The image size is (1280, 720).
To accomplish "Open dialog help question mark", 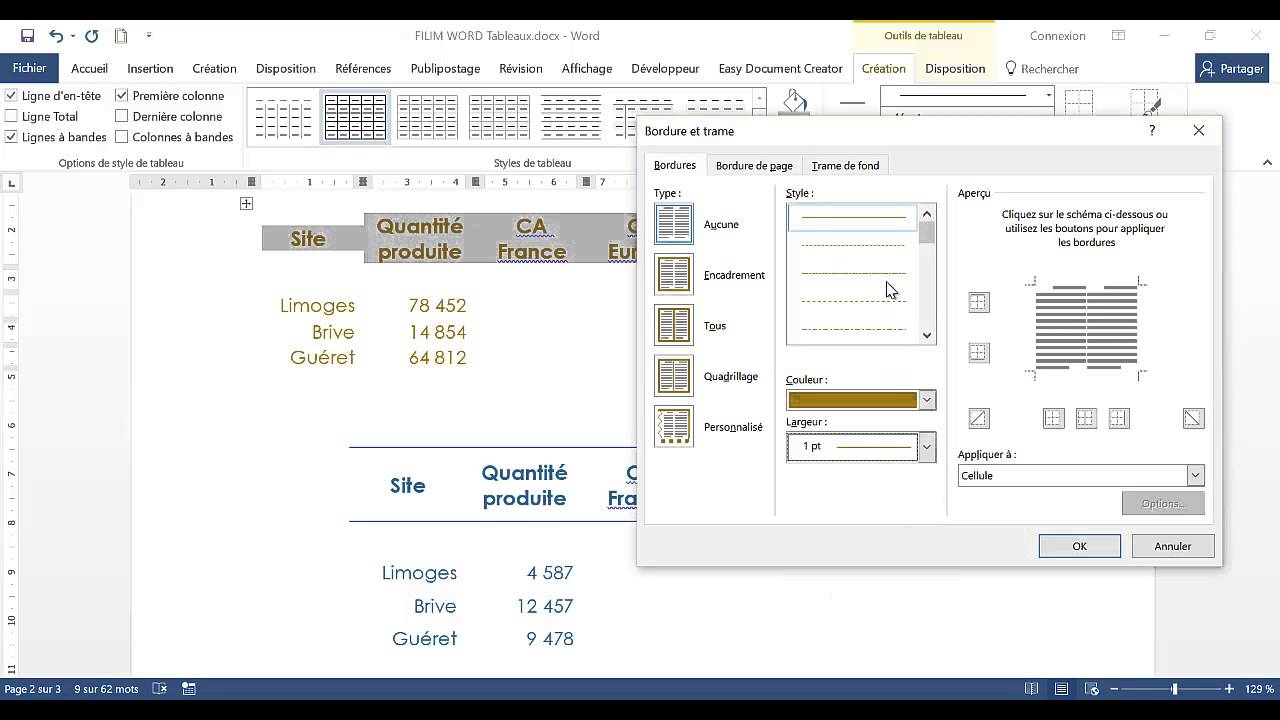I will [1152, 130].
